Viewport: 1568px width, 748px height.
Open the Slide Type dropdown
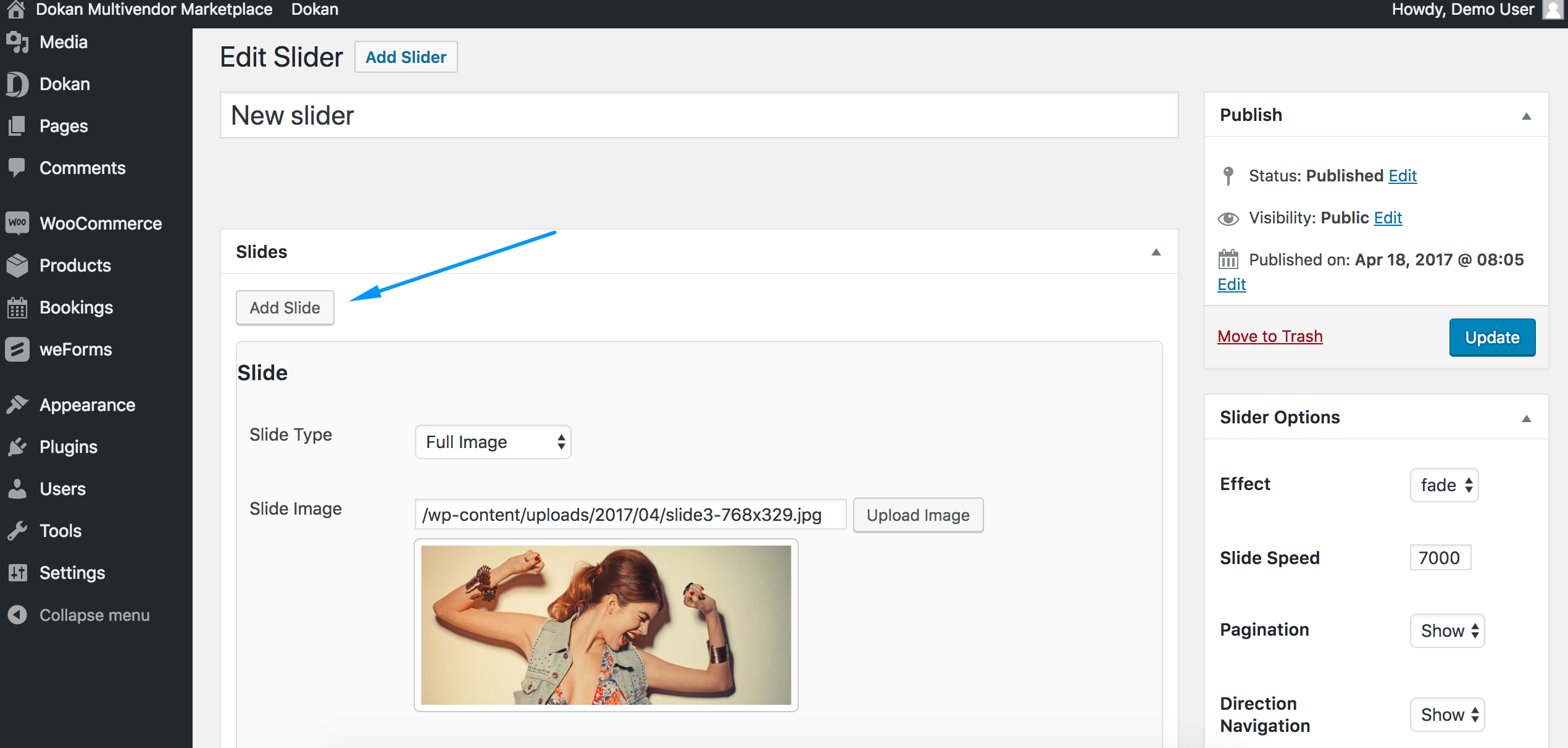[493, 442]
